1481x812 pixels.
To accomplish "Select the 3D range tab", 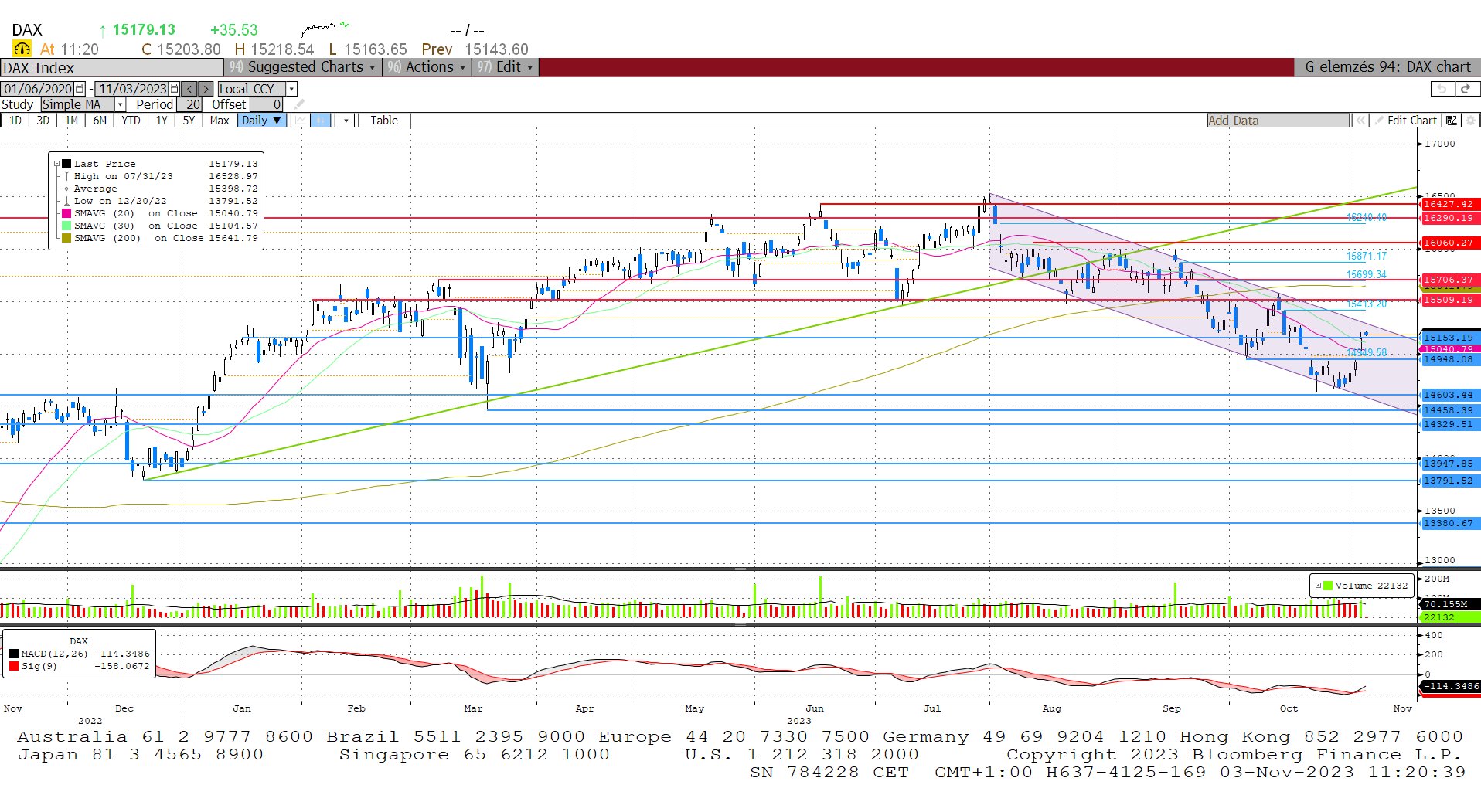I will [43, 120].
